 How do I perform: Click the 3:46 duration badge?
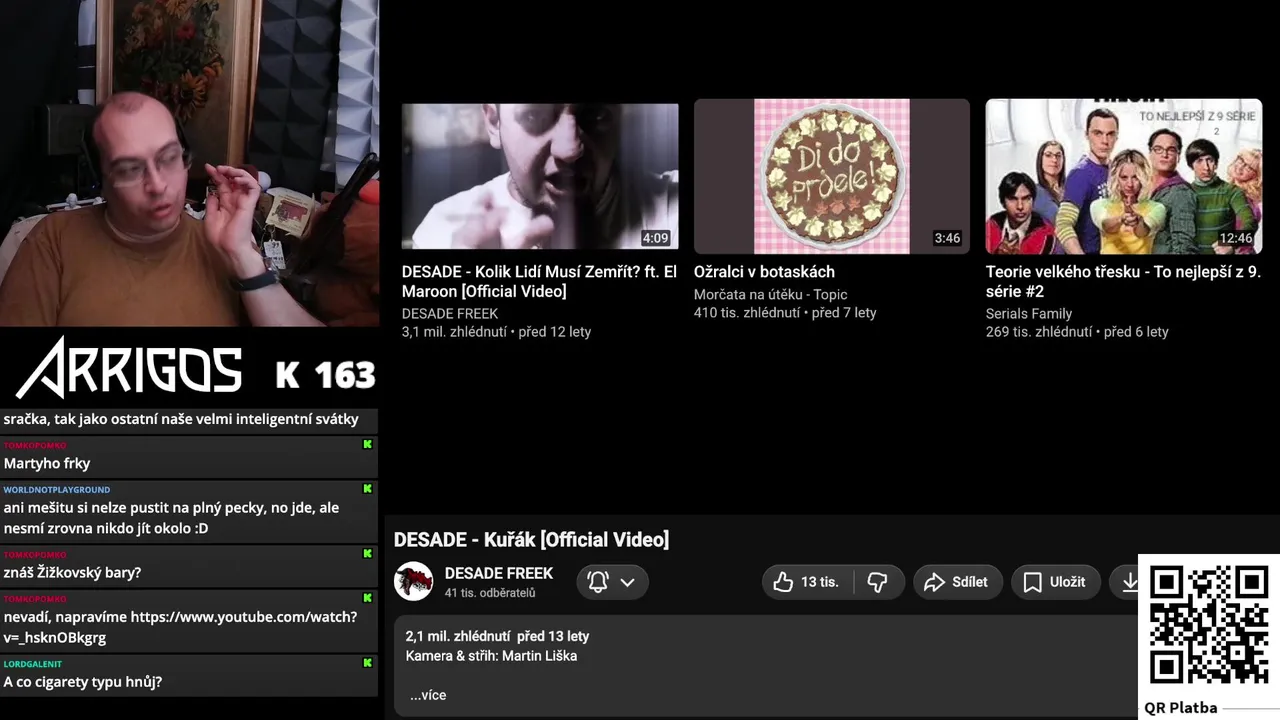coord(947,238)
